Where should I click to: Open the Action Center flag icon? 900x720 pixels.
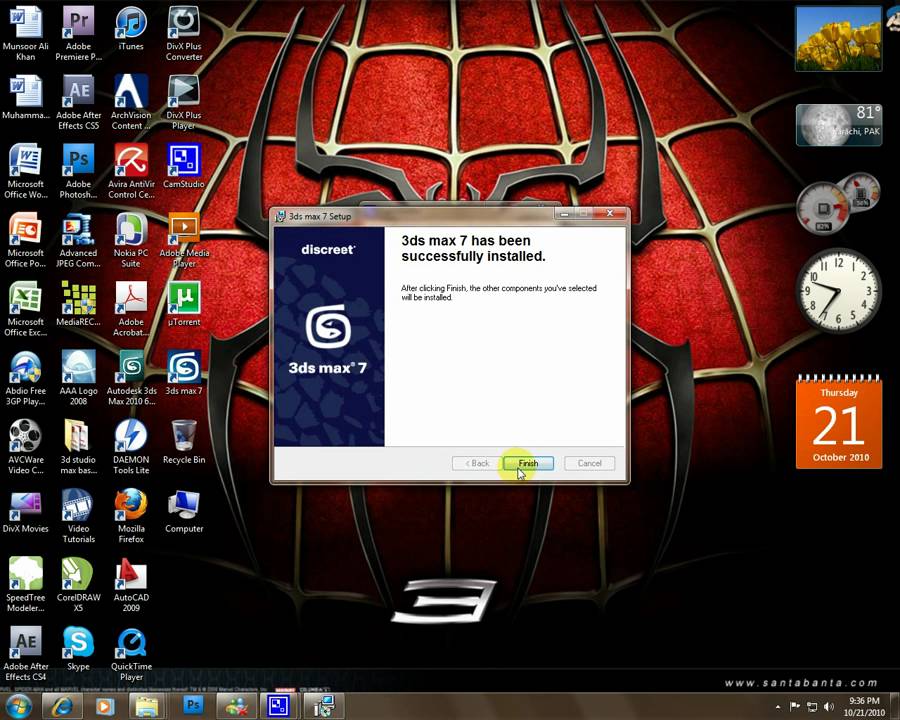(x=795, y=707)
